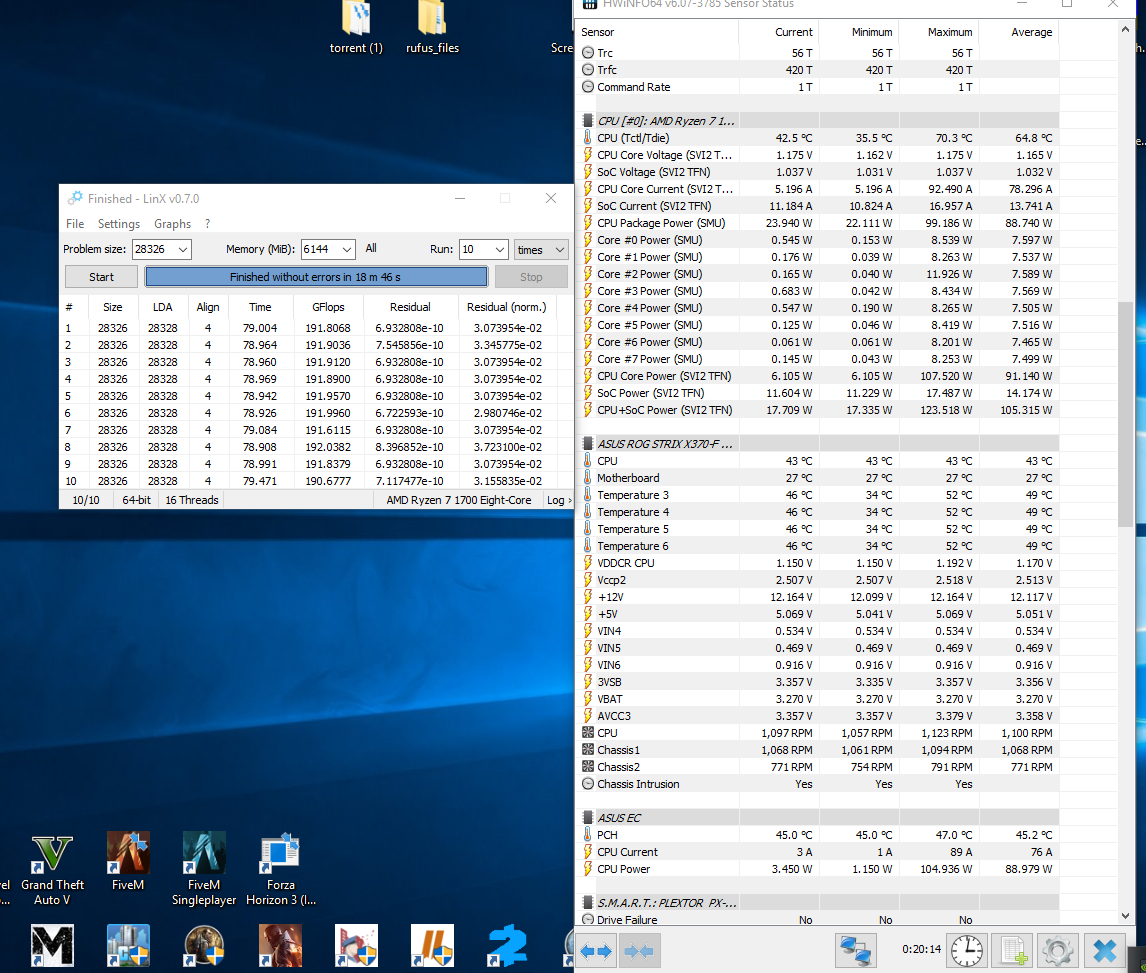This screenshot has height=973, width=1146.
Task: Open the Settings menu in LinX
Action: [118, 224]
